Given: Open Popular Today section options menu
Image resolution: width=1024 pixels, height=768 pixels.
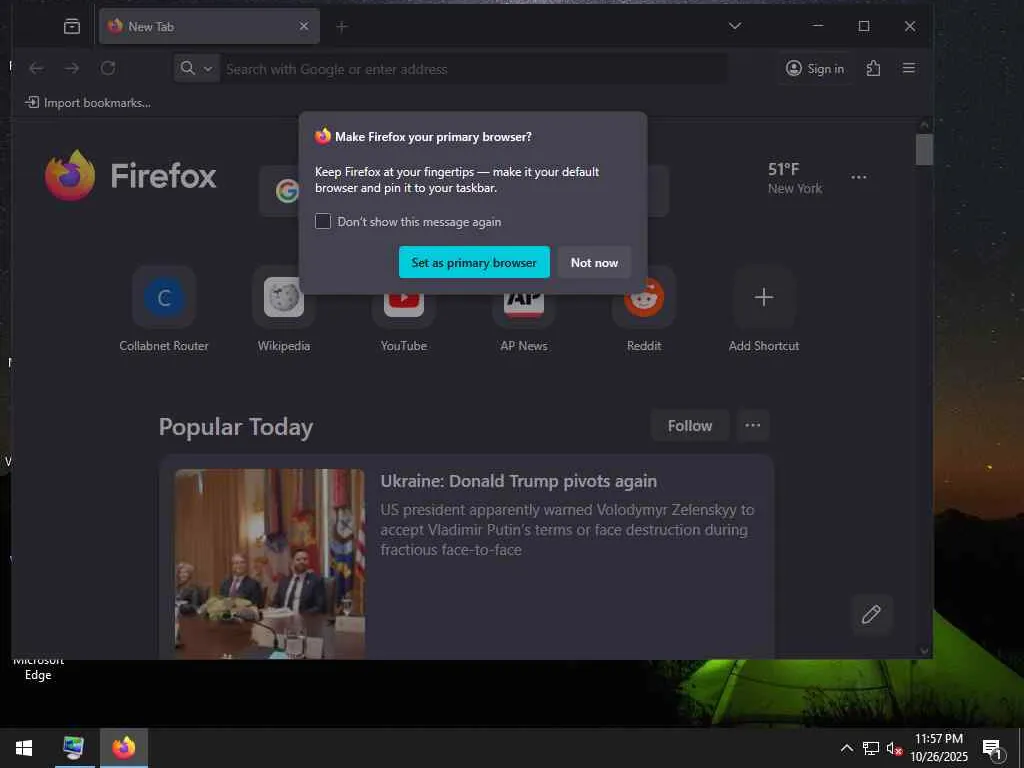Looking at the screenshot, I should click(x=752, y=426).
